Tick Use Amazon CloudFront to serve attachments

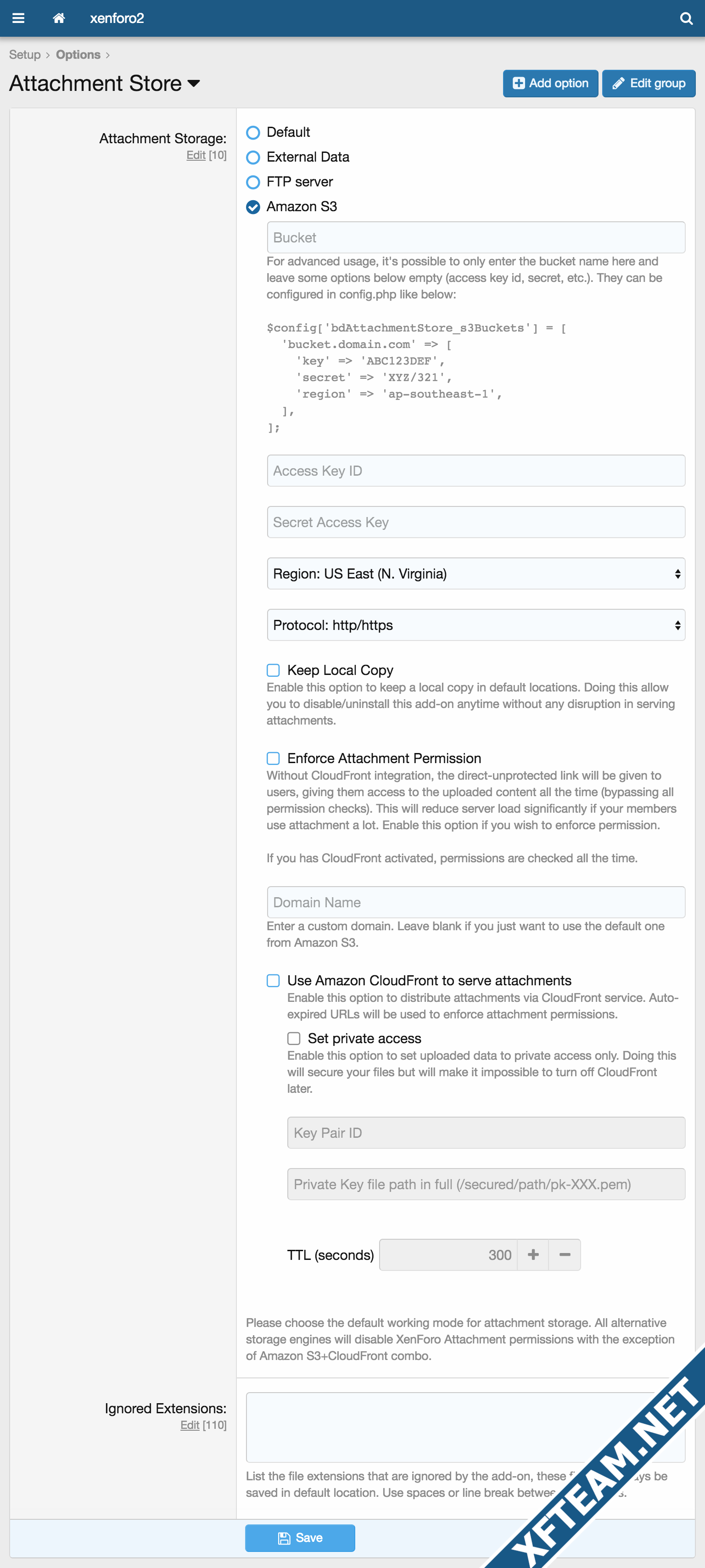click(273, 981)
